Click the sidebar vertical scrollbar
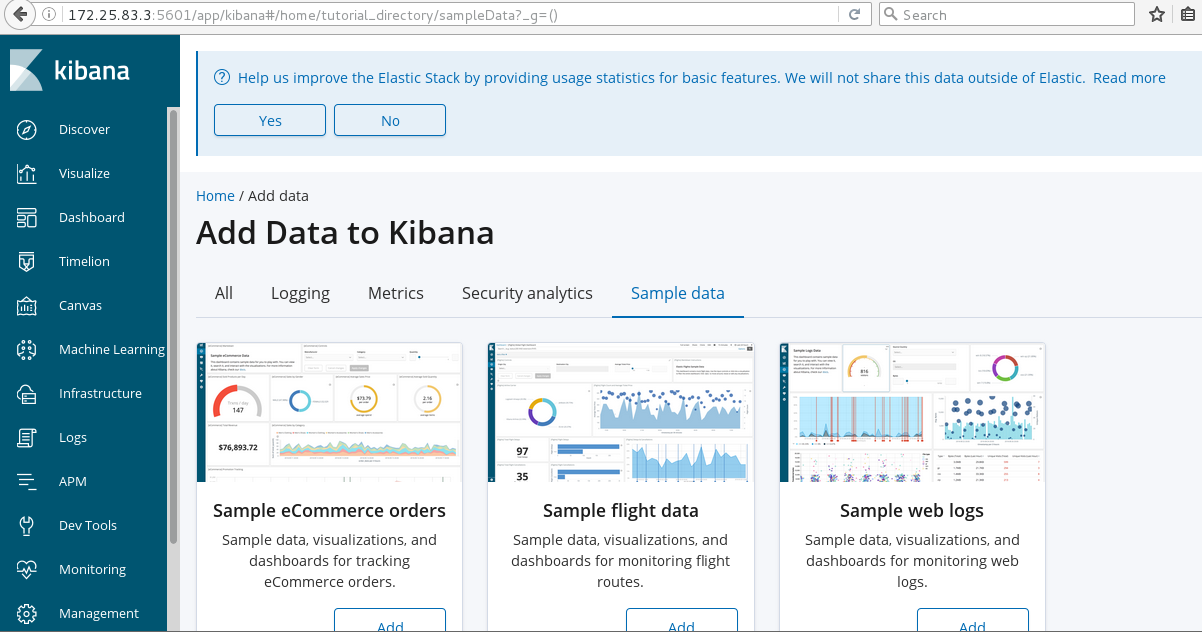Image resolution: width=1202 pixels, height=632 pixels. tap(173, 326)
